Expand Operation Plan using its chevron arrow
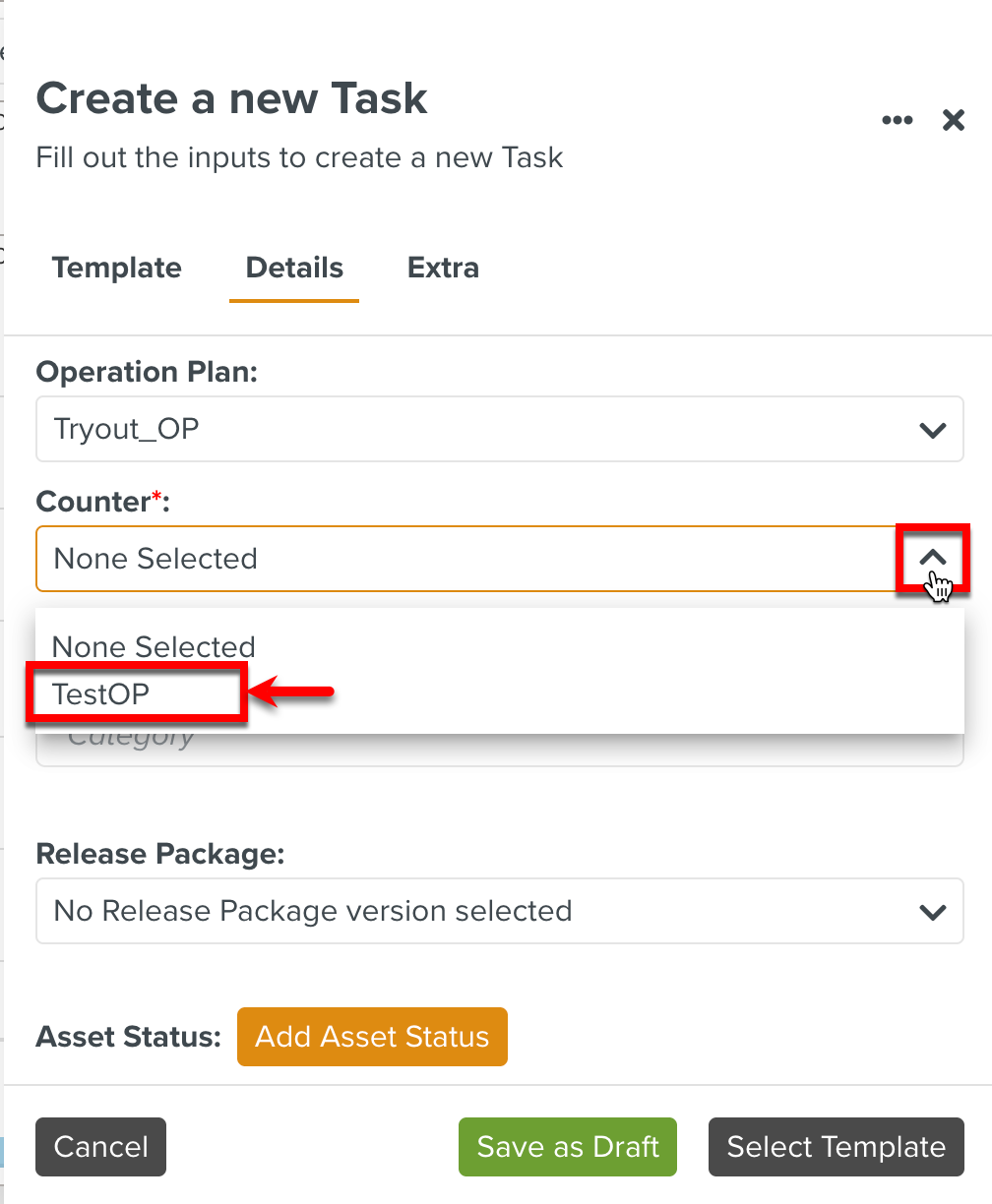The width and height of the screenshot is (992, 1204). 932,430
